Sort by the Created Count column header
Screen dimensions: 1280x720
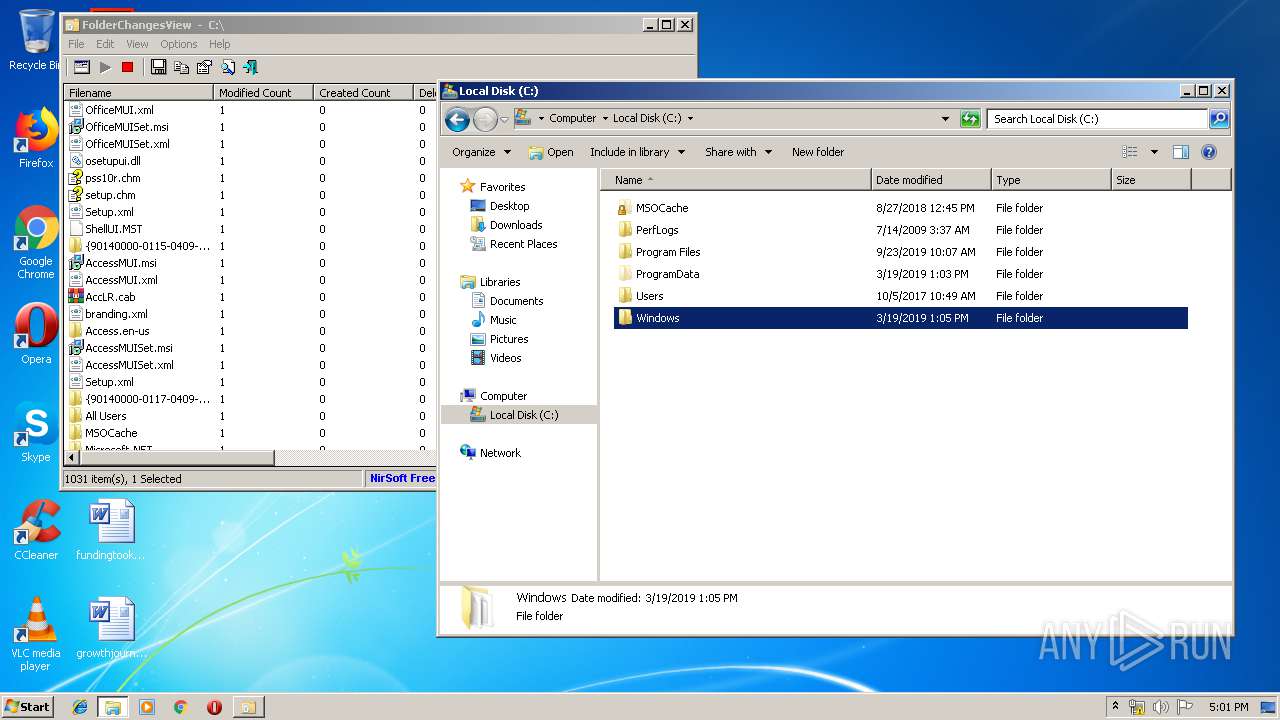364,92
